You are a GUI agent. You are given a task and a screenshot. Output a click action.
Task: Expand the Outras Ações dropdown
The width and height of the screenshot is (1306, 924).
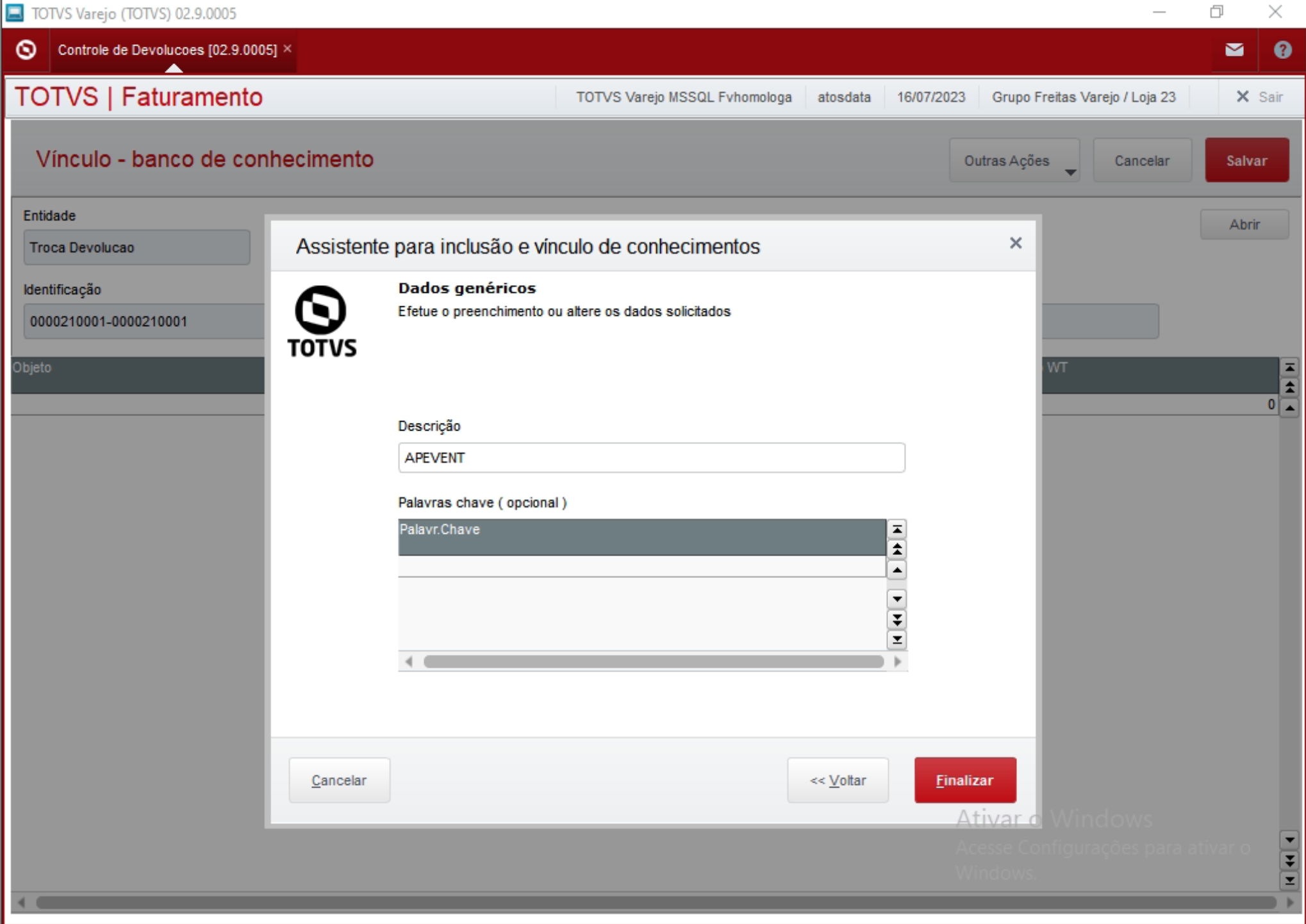pyautogui.click(x=1014, y=160)
